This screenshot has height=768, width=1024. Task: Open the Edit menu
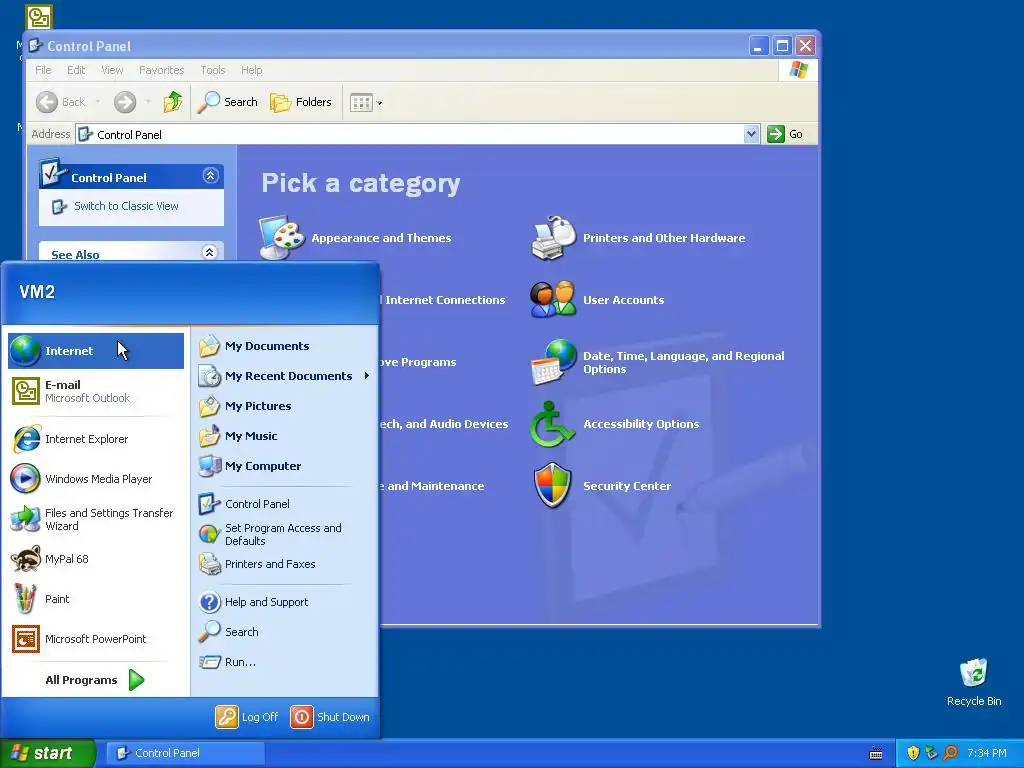pos(76,70)
